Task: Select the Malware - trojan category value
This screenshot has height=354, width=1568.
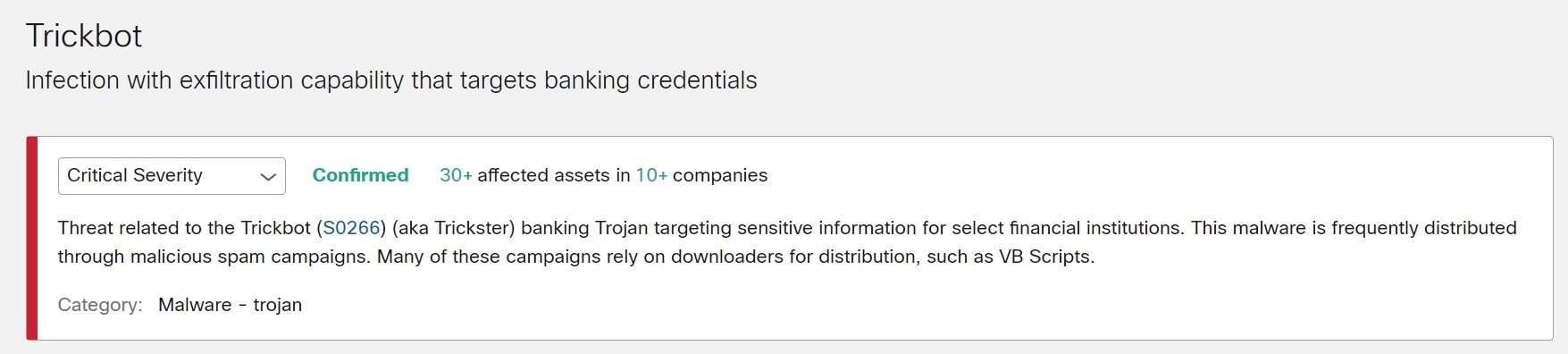Action: point(231,305)
